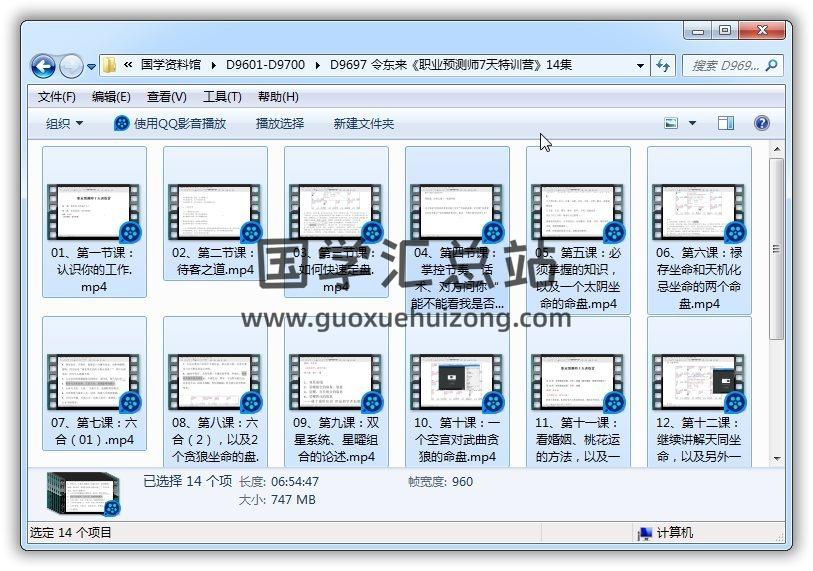Image resolution: width=813 pixels, height=571 pixels.
Task: Open the 工具(T) menu
Action: [222, 96]
